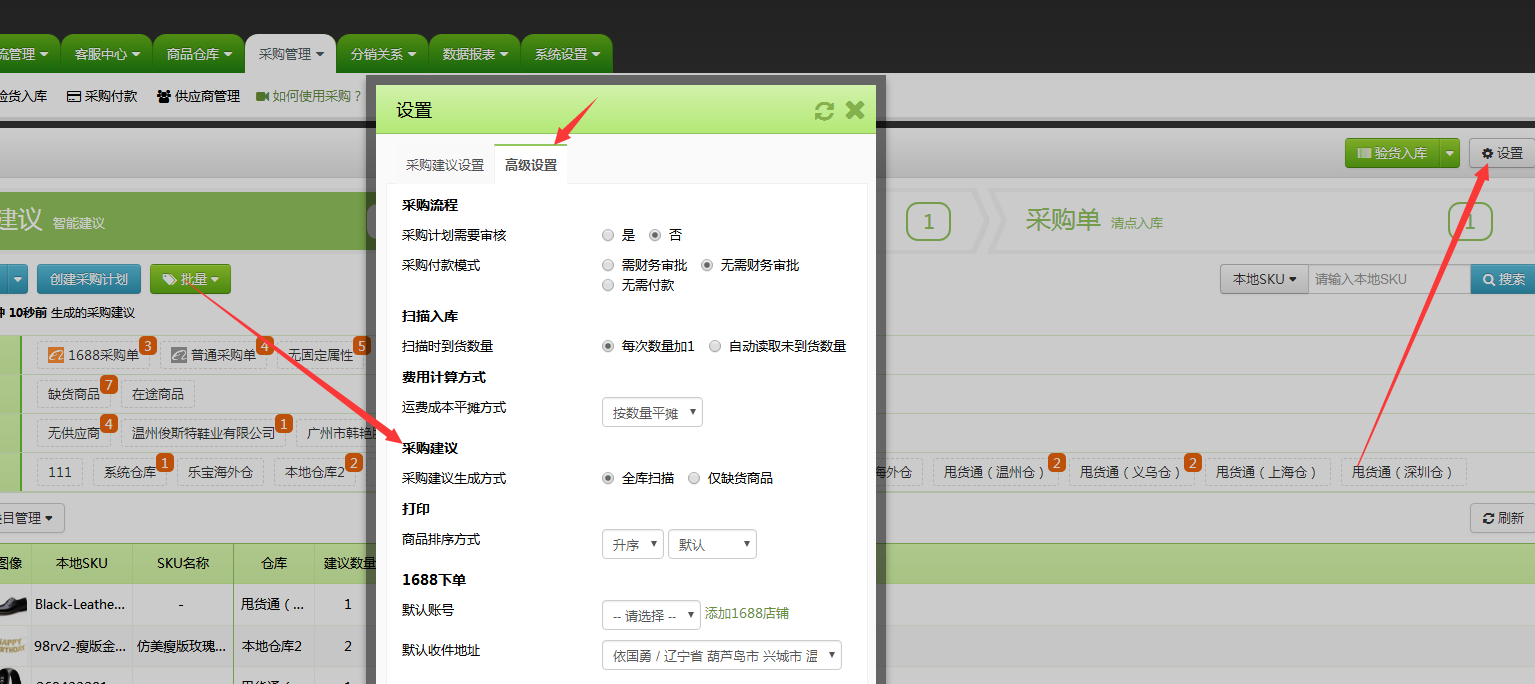
Task: Select 否 for 采购计划需要审核
Action: (655, 235)
